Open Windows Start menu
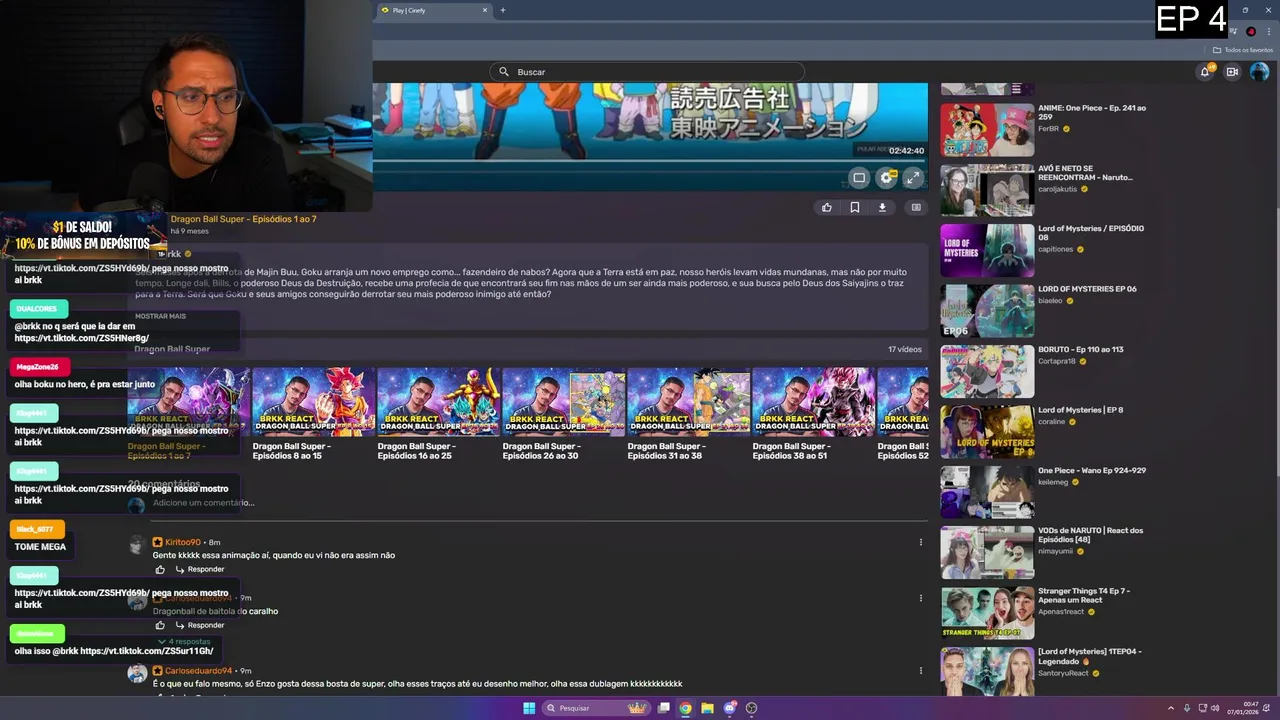The height and width of the screenshot is (720, 1280). pos(529,708)
